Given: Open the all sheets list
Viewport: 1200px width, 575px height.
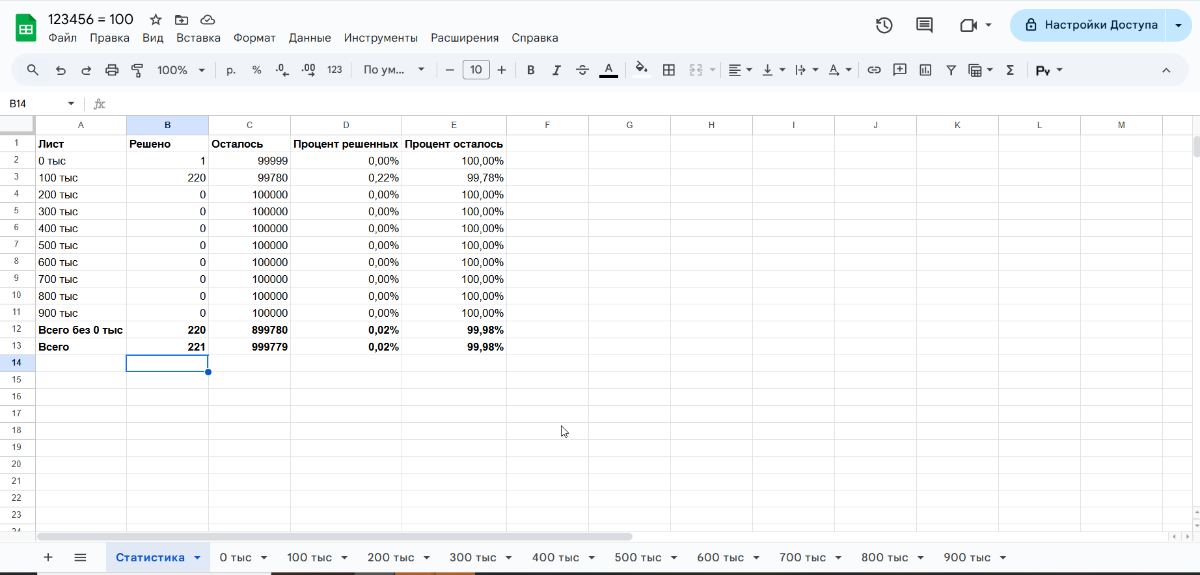Looking at the screenshot, I should [x=81, y=557].
